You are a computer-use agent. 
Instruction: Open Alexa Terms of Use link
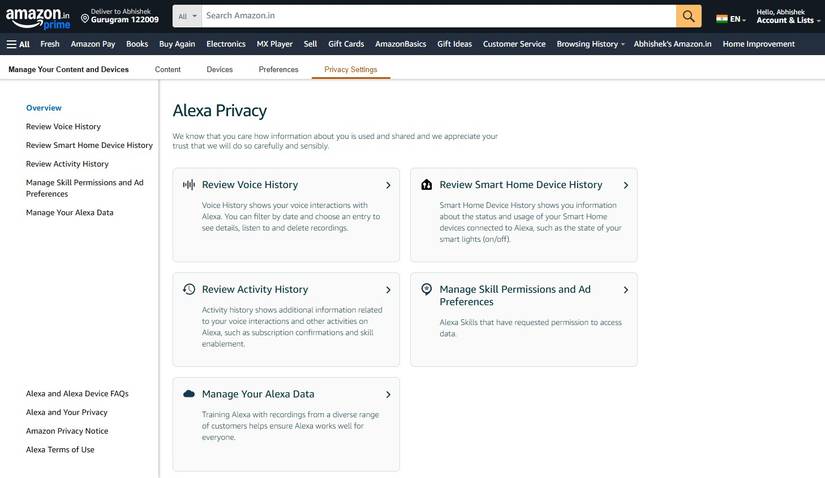click(x=60, y=450)
